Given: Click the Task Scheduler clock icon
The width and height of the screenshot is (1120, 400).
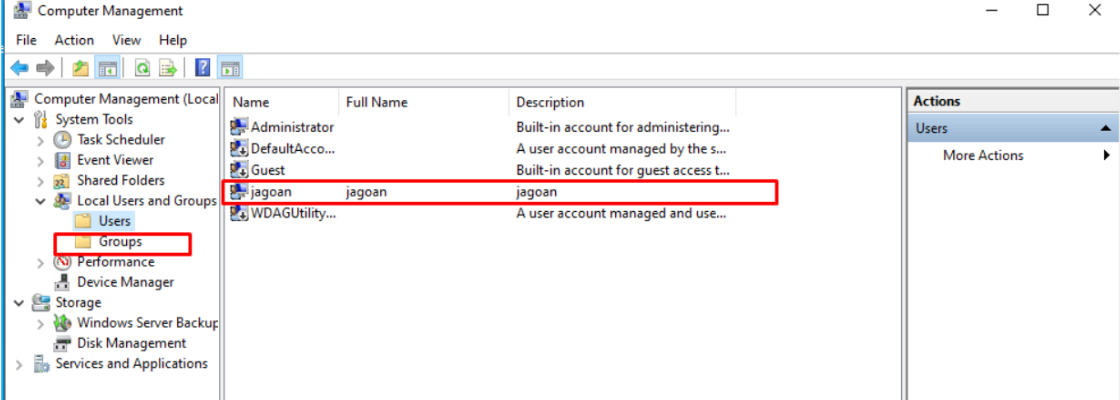Looking at the screenshot, I should tap(63, 140).
